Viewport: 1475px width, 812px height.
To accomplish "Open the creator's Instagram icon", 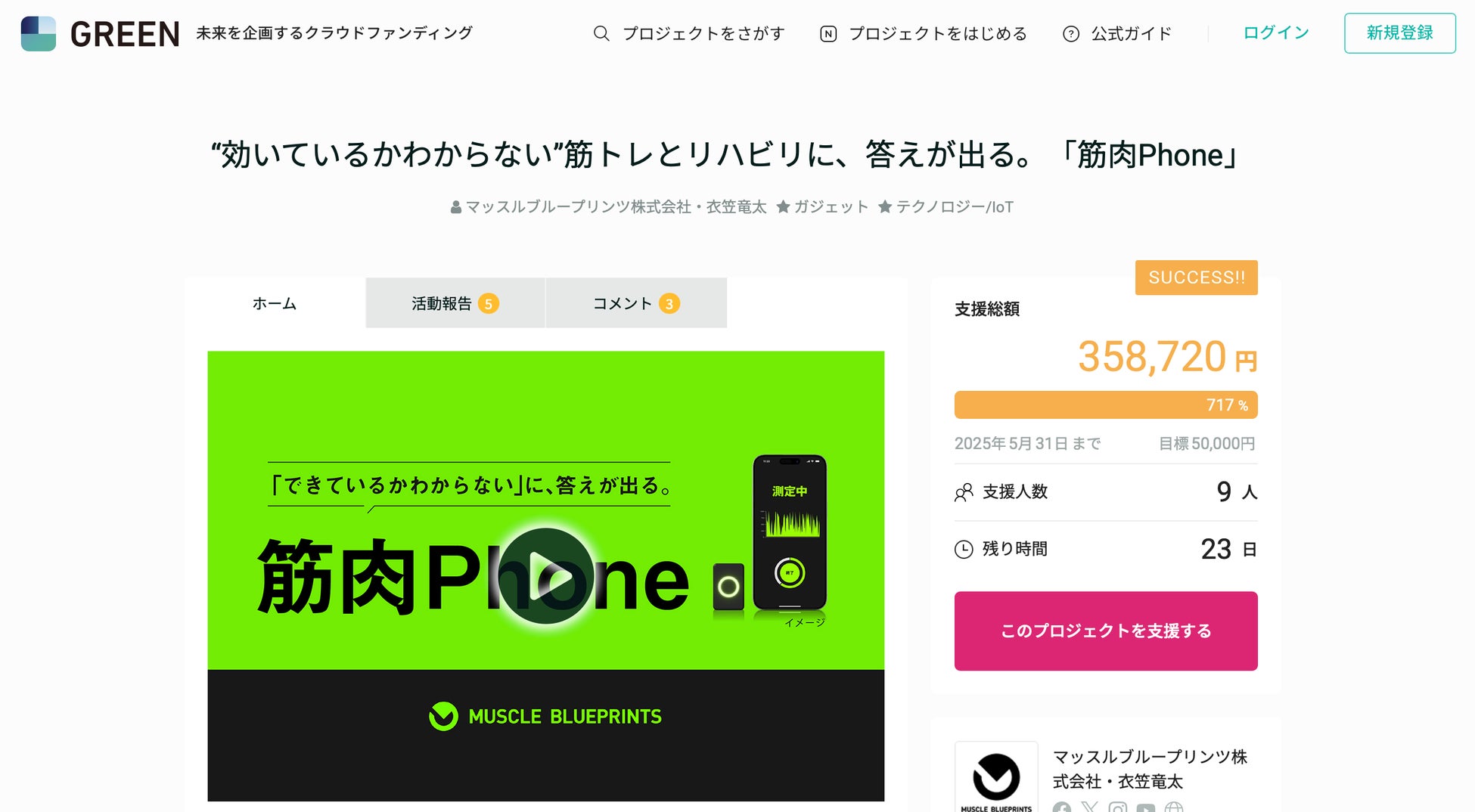I will 1118,807.
